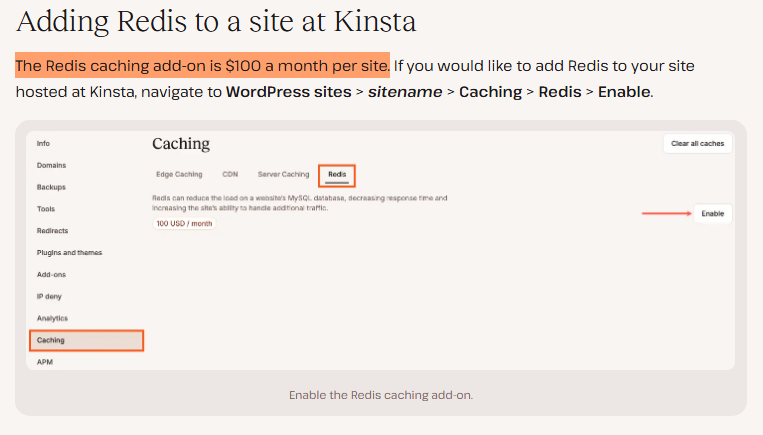Image resolution: width=763 pixels, height=435 pixels.
Task: Open Plugins and themes
Action: (x=69, y=253)
